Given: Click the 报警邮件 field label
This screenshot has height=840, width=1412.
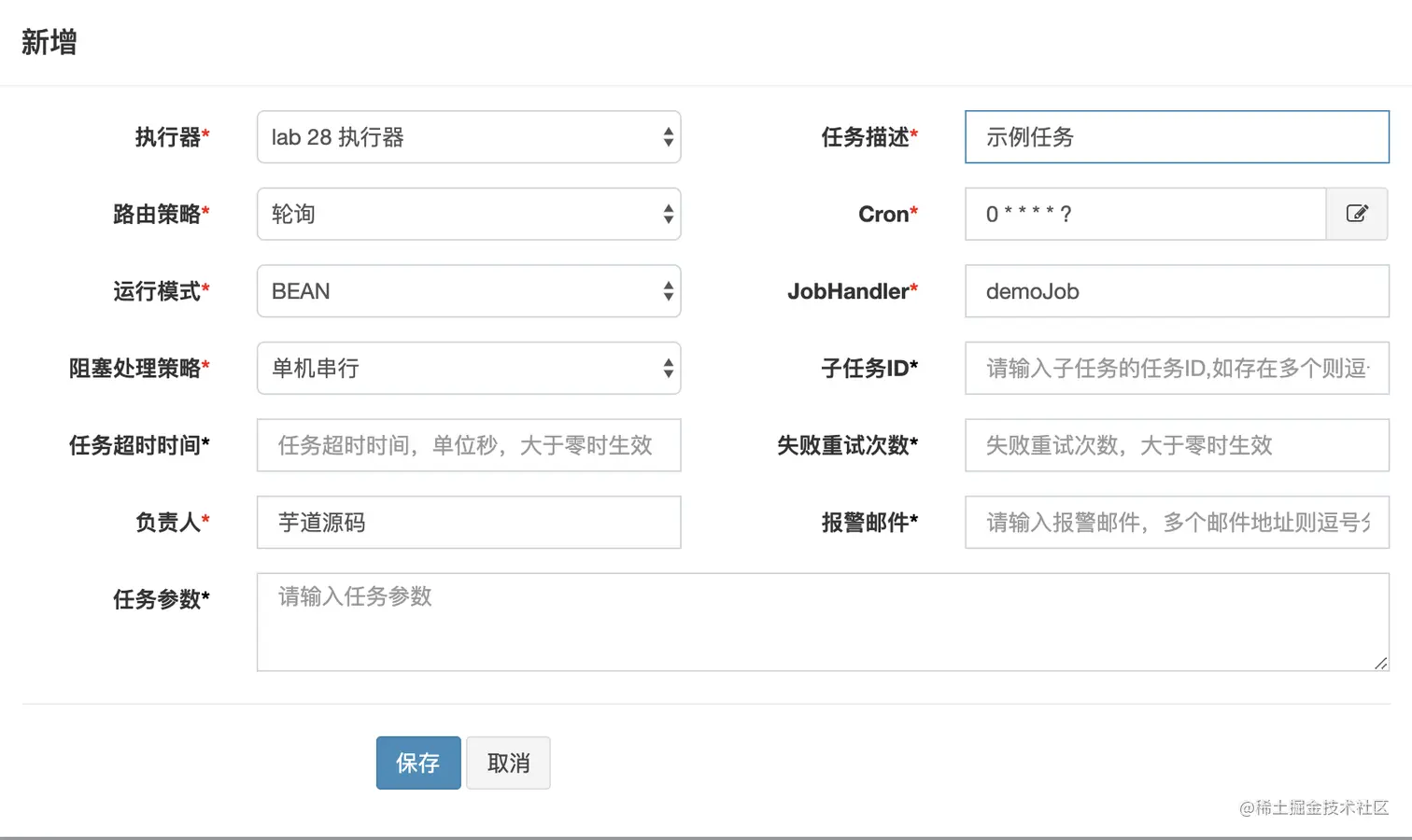Looking at the screenshot, I should tap(869, 522).
